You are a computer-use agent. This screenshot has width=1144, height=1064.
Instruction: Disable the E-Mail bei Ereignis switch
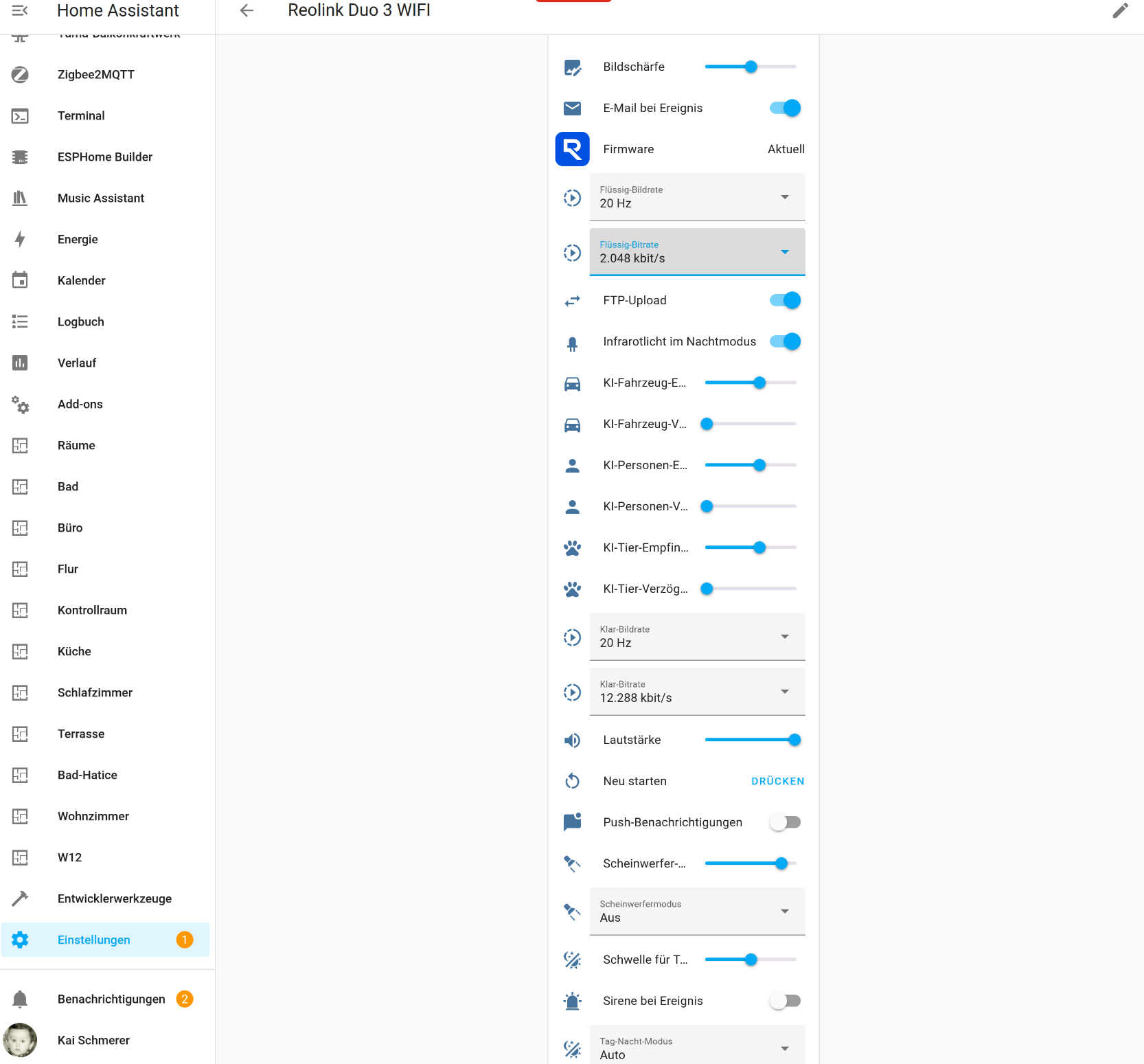tap(785, 108)
